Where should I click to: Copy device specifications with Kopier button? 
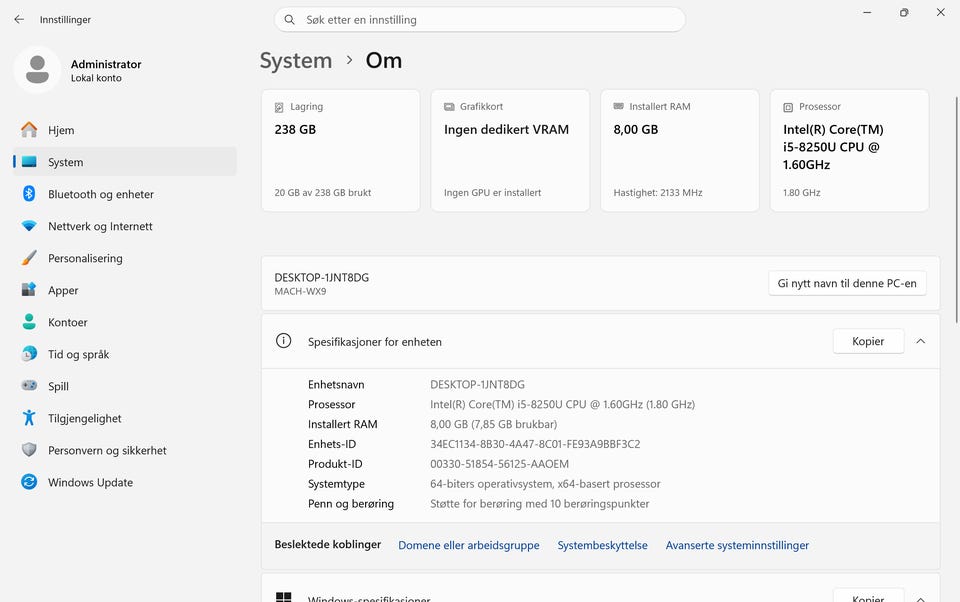(x=868, y=341)
